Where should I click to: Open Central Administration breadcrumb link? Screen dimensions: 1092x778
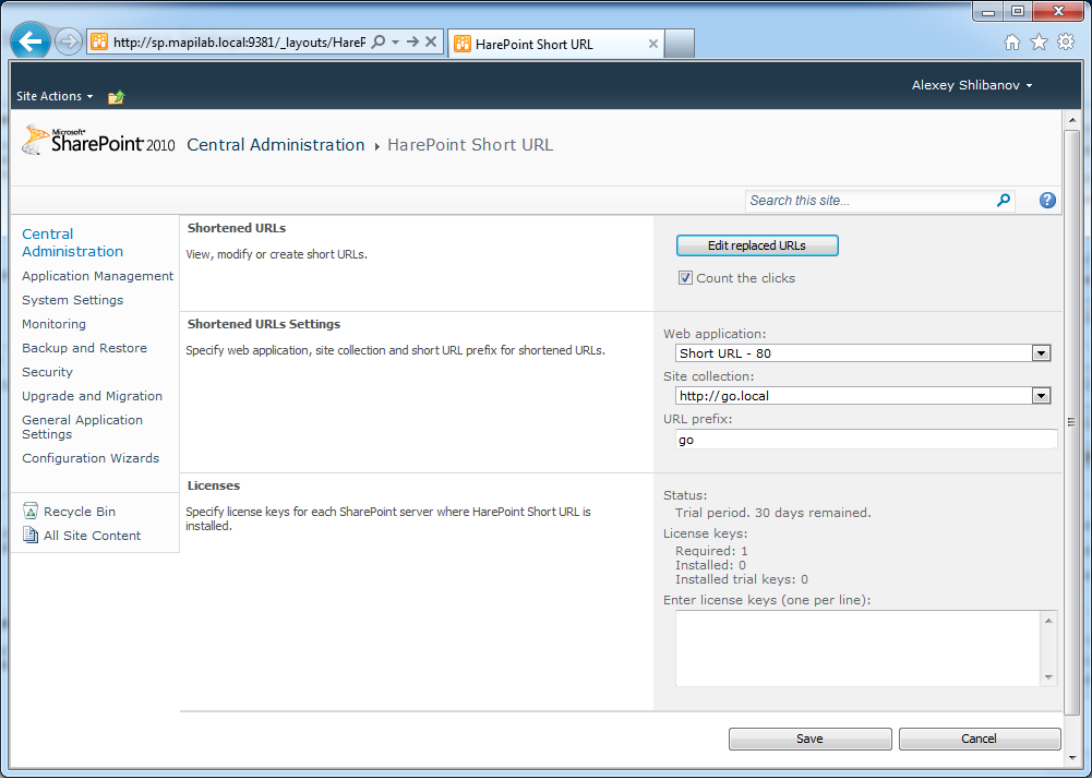point(276,145)
